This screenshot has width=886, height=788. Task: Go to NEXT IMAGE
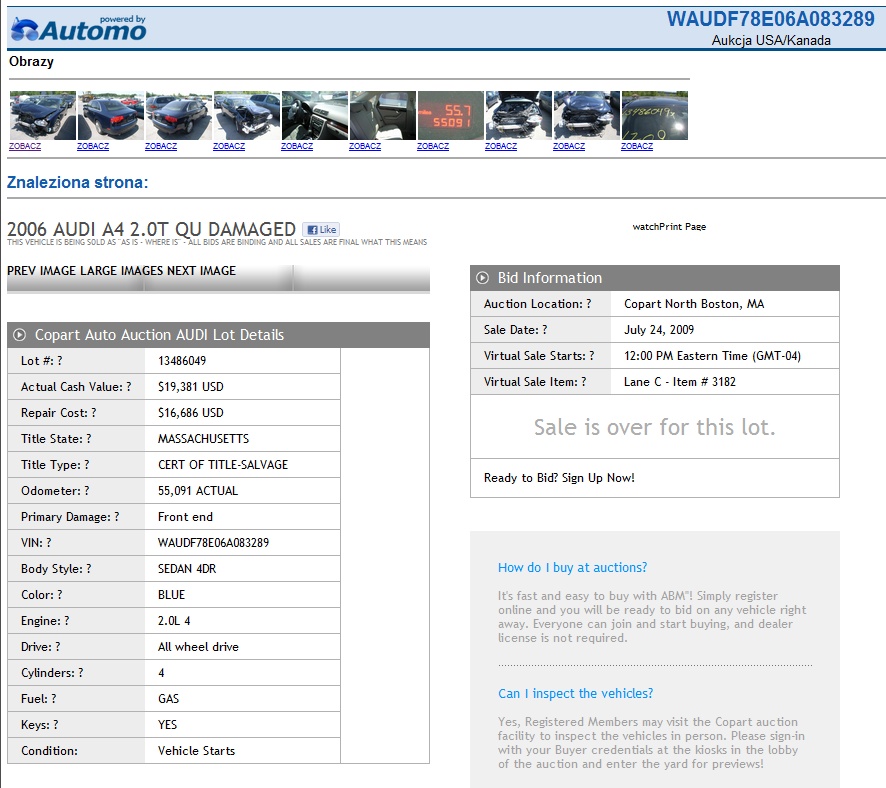[201, 271]
